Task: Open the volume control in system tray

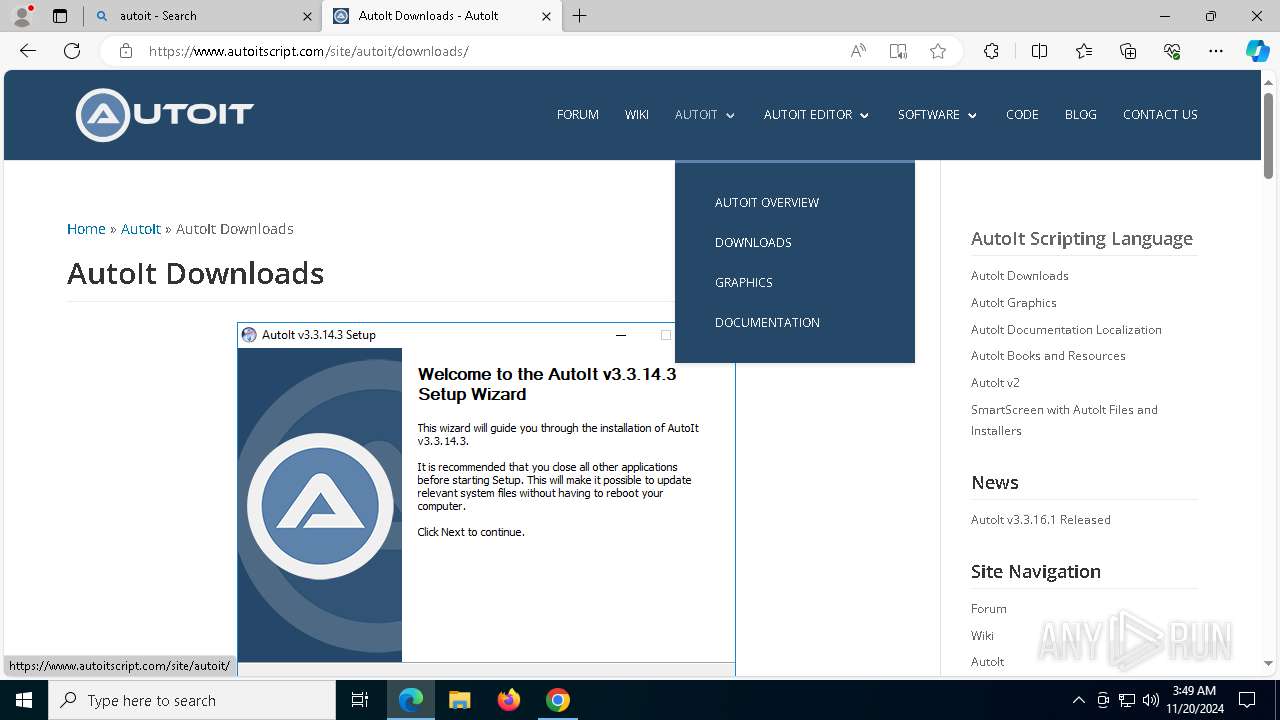Action: click(1150, 700)
